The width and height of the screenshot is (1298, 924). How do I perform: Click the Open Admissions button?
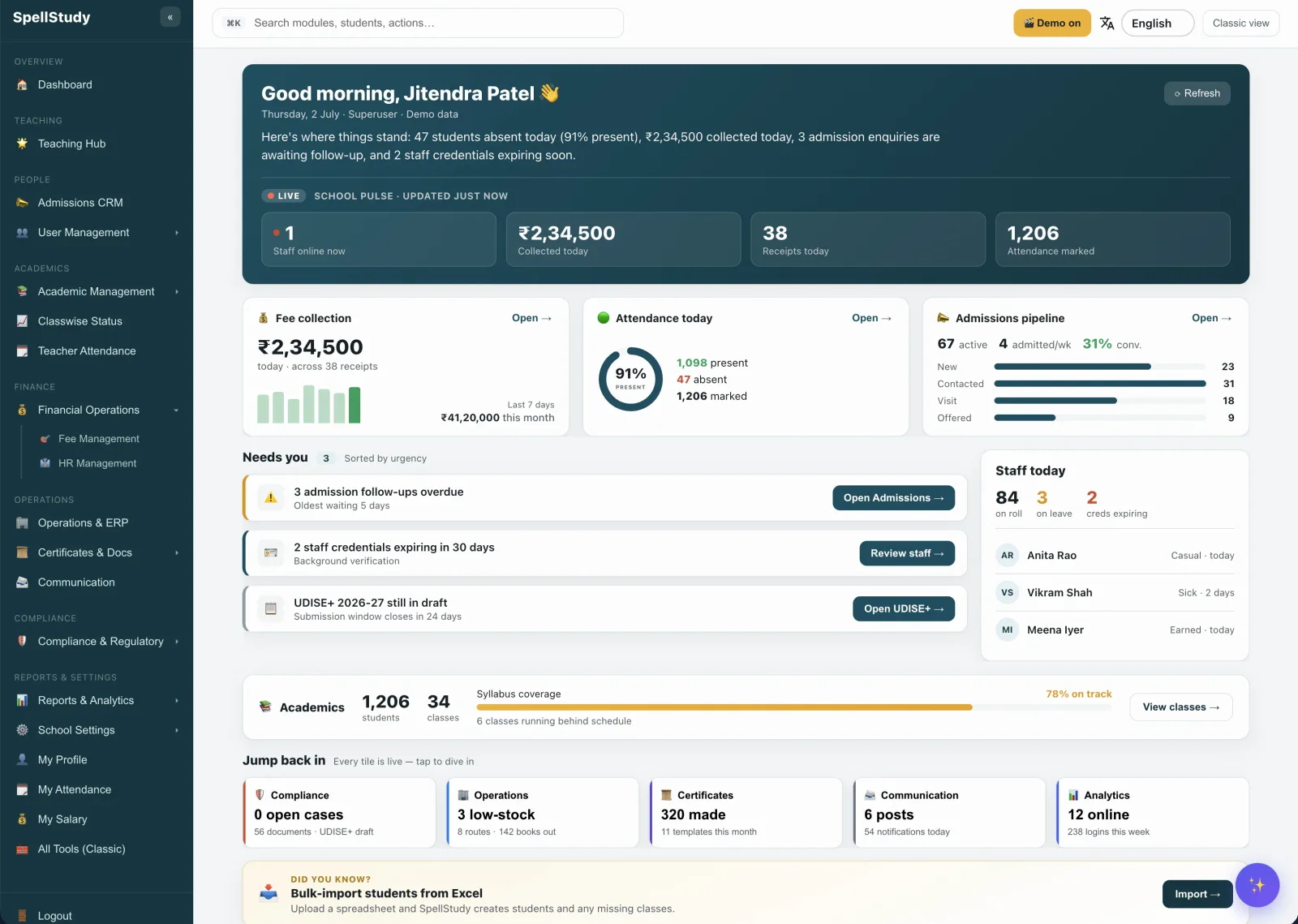[x=893, y=498]
